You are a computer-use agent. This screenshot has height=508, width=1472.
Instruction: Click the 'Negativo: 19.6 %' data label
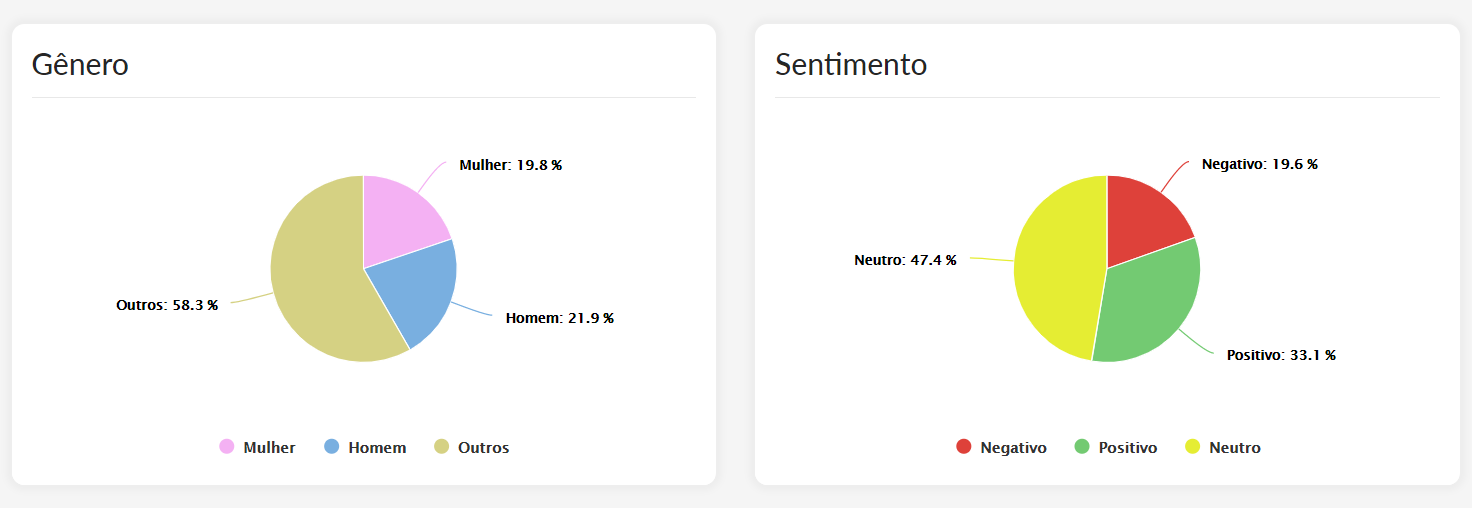click(x=1259, y=164)
